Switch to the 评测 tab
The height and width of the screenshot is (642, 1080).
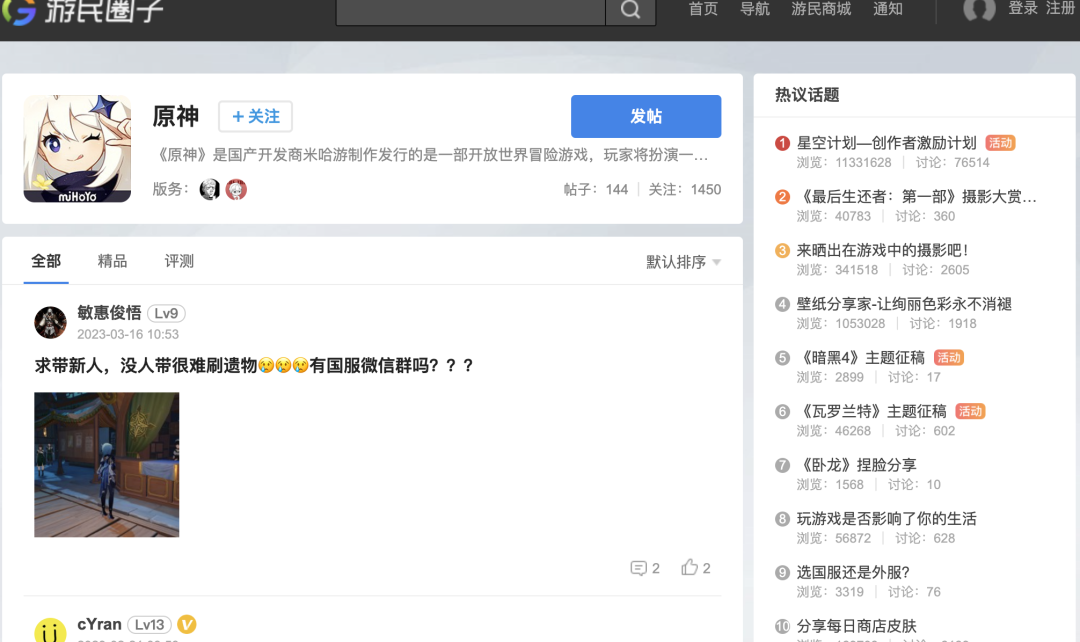(x=179, y=261)
